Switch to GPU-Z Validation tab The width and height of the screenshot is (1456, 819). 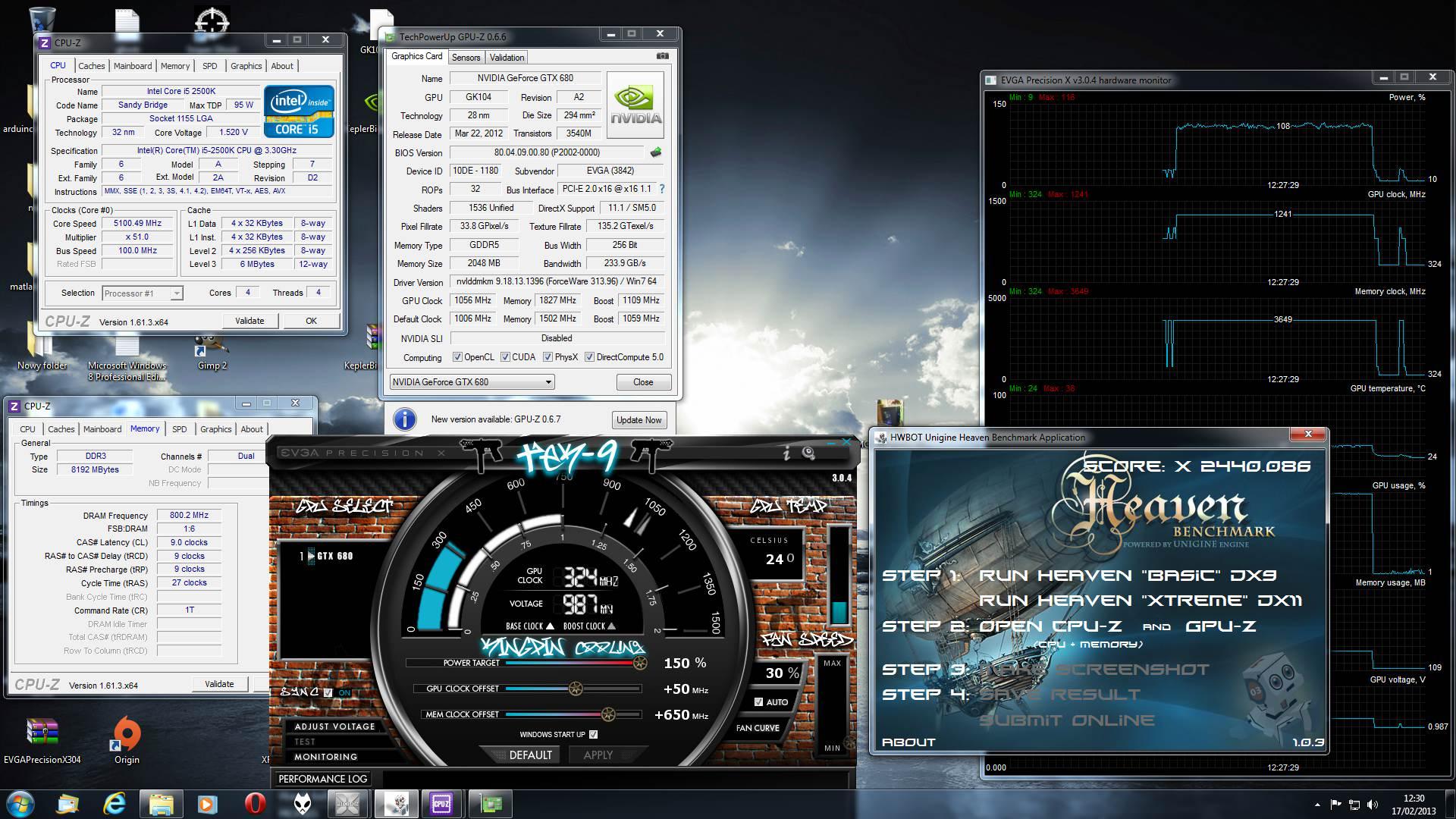pyautogui.click(x=507, y=58)
